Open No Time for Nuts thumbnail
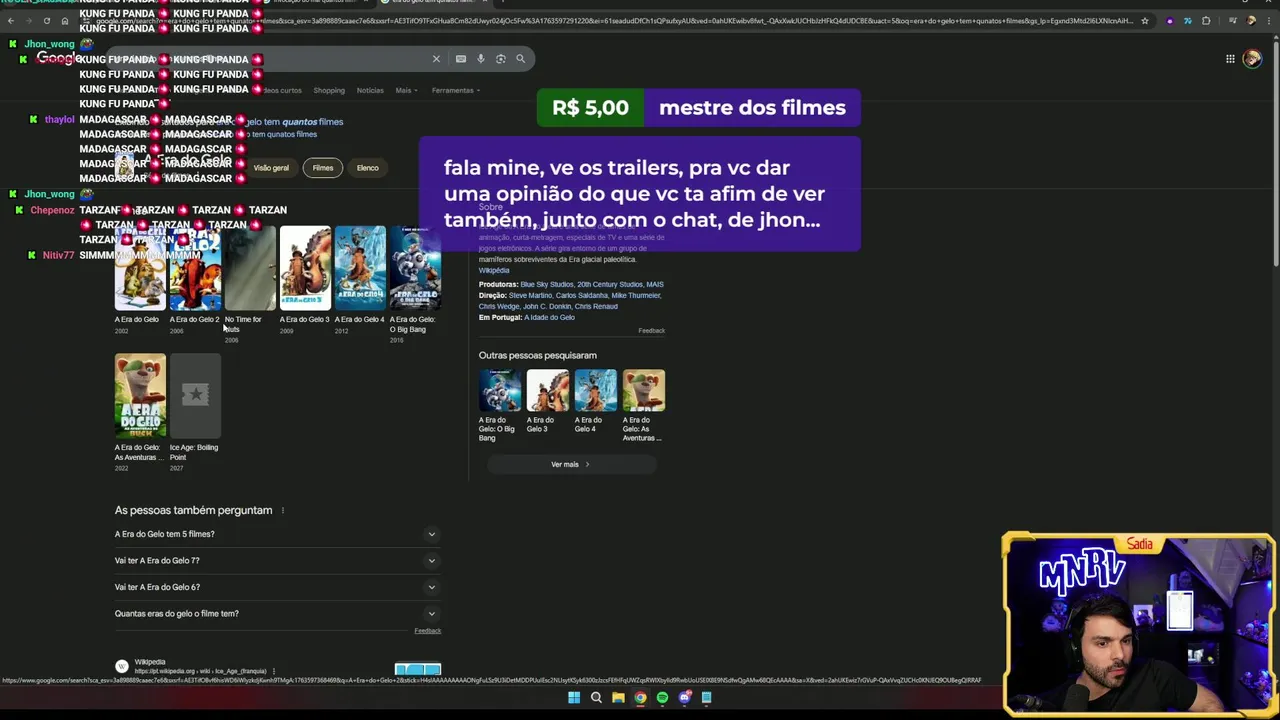The height and width of the screenshot is (720, 1280). click(250, 268)
